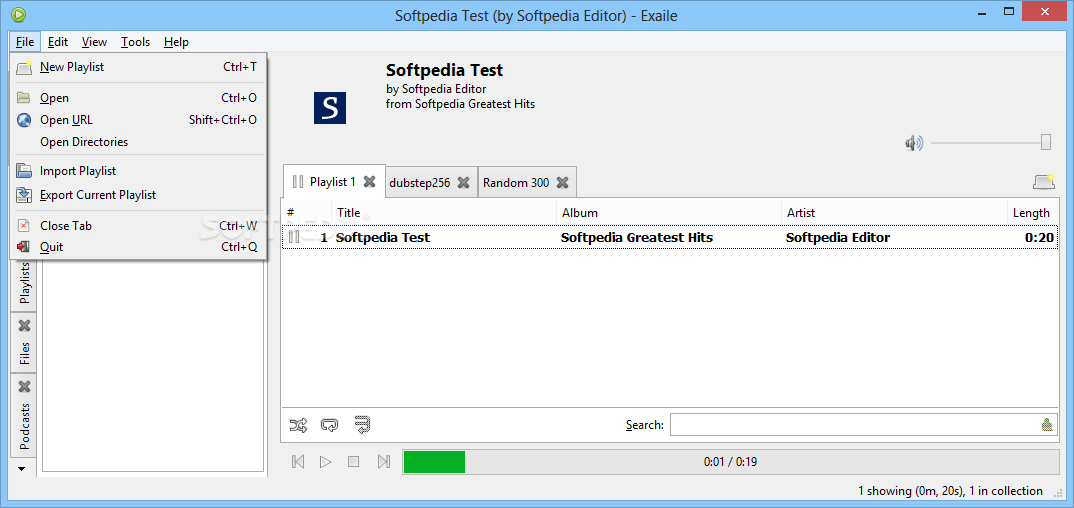Viewport: 1074px width, 508px height.
Task: Open the View menu
Action: pyautogui.click(x=95, y=42)
